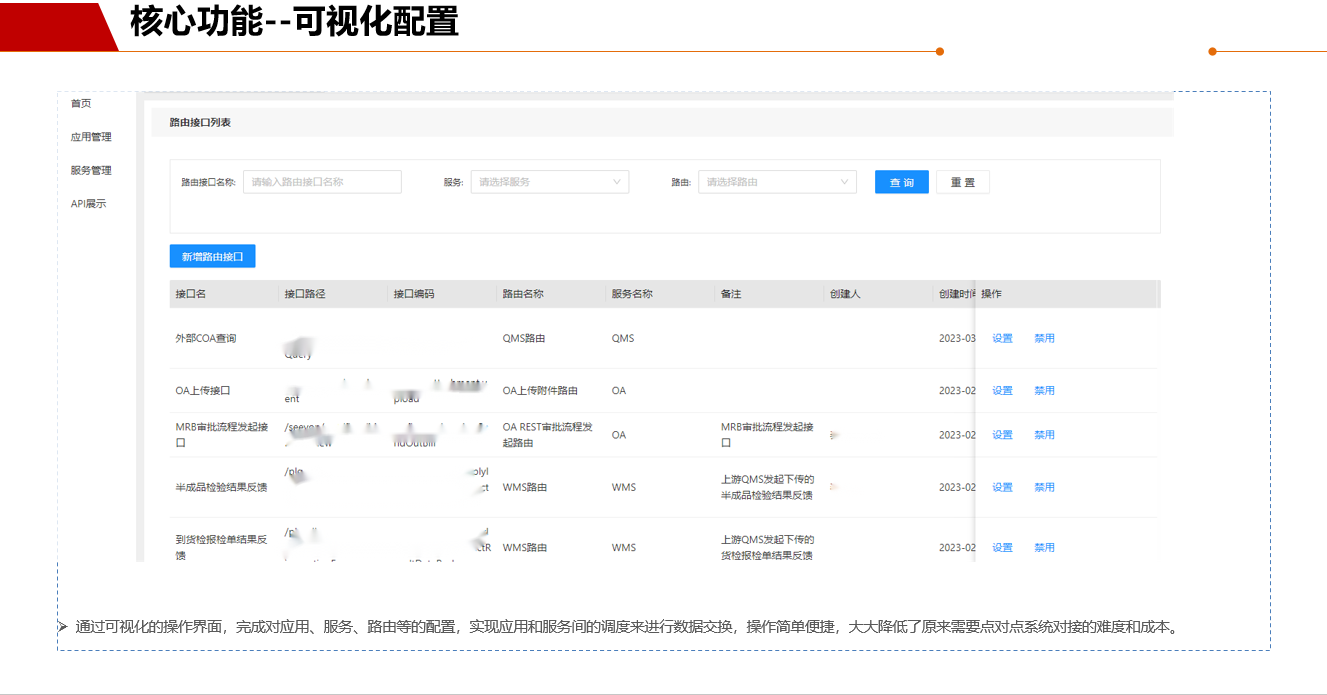Click 禁用 for MRB审批流程发起接口 row

[x=1044, y=435]
